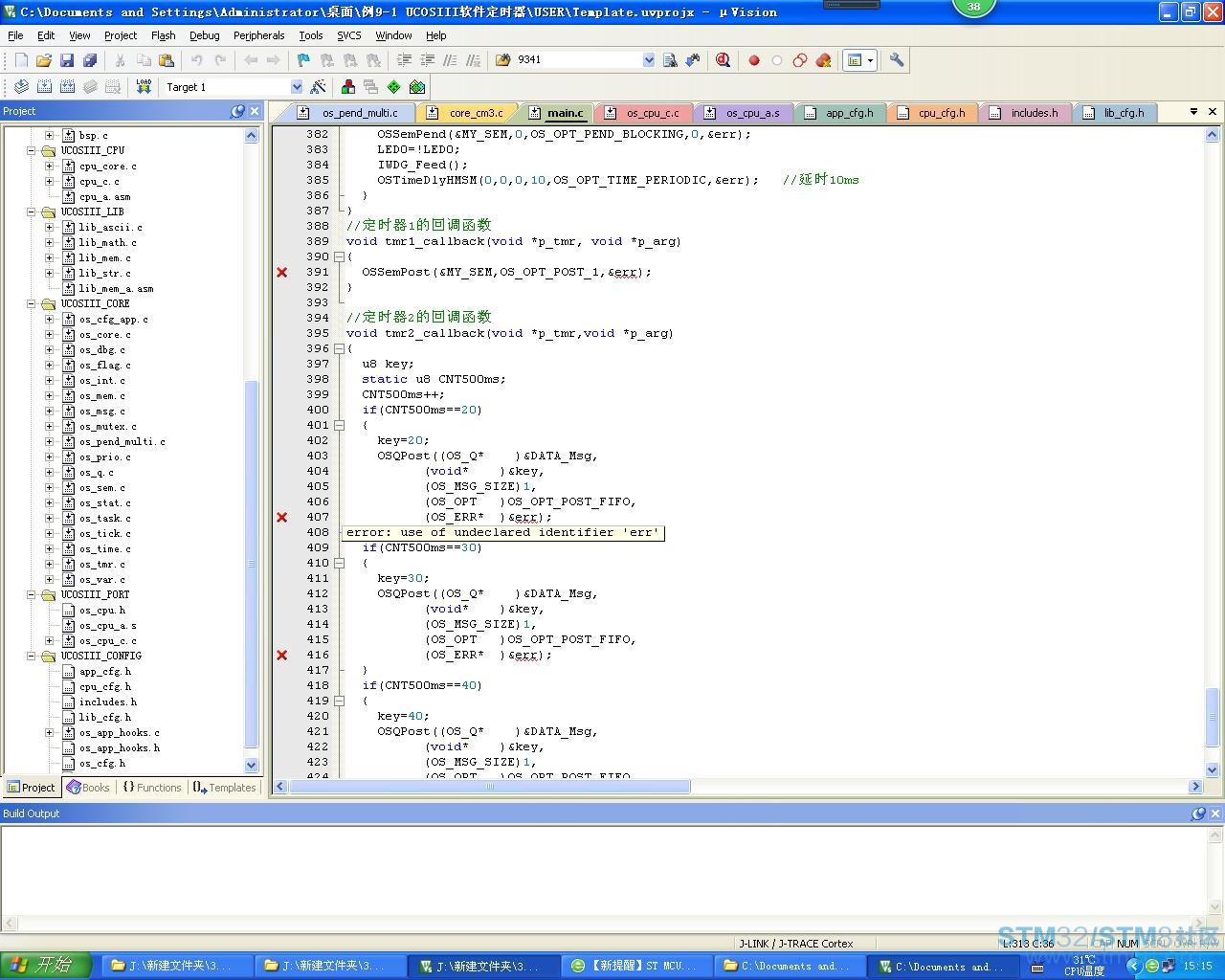The image size is (1225, 980).
Task: Switch to the Templates panel tab
Action: pos(224,788)
